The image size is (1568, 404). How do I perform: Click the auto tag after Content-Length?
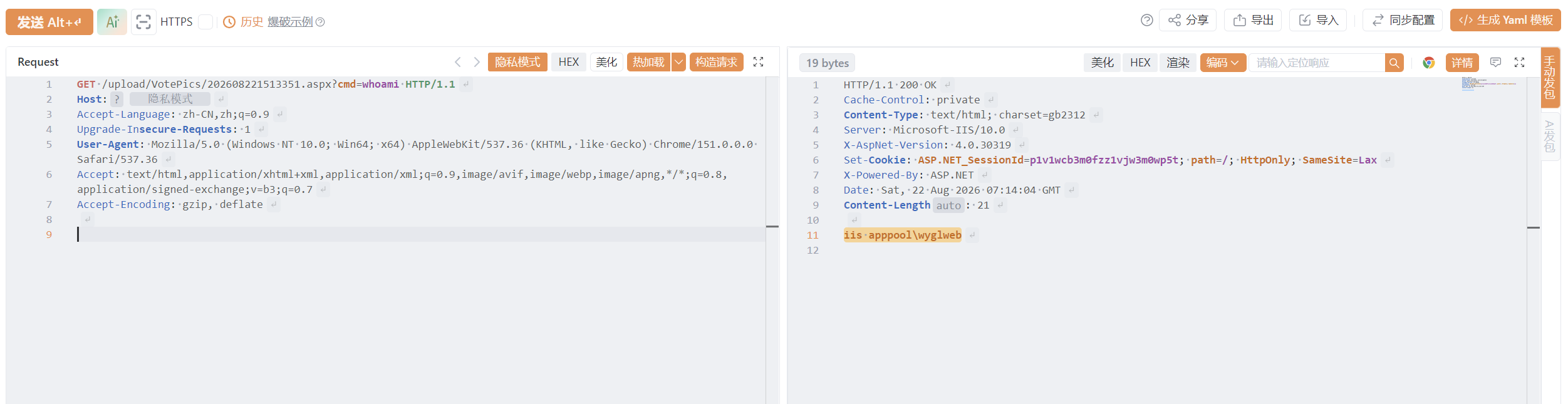(948, 205)
